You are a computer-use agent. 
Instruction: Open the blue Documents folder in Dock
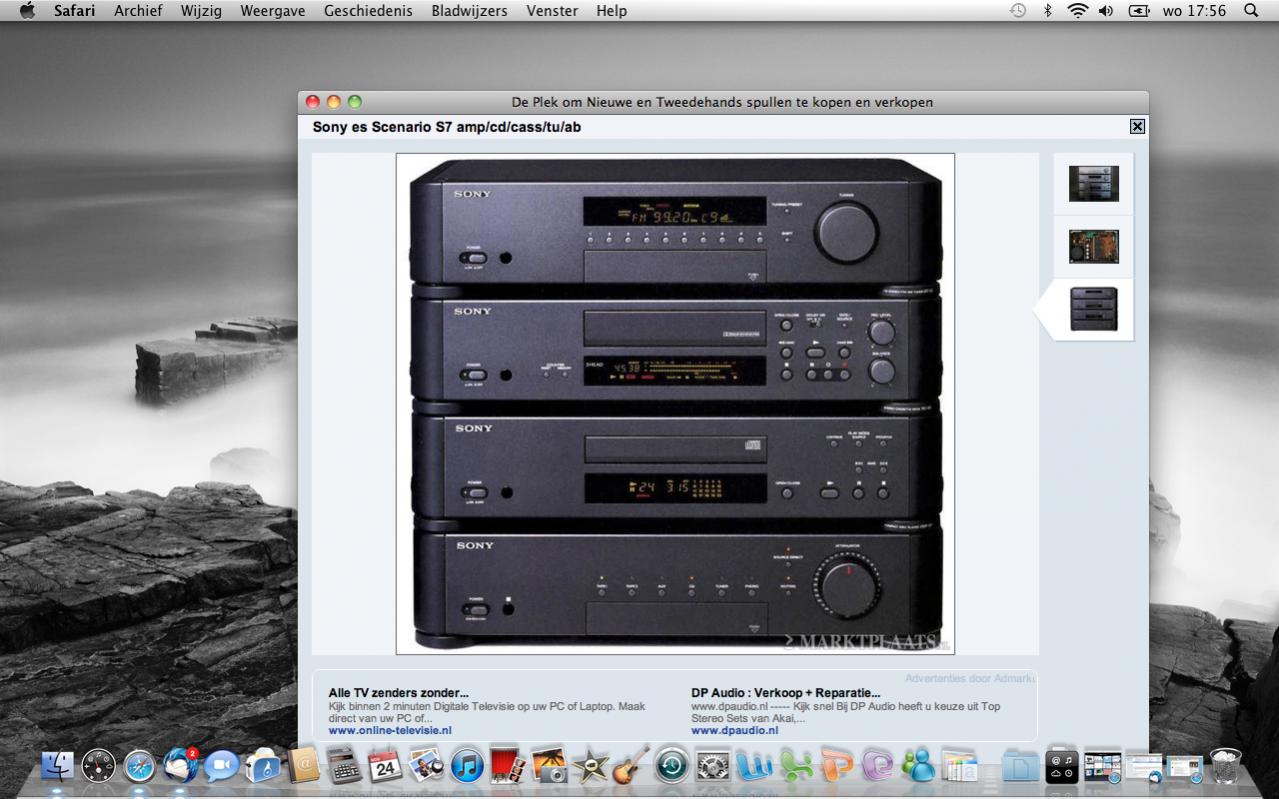1021,766
